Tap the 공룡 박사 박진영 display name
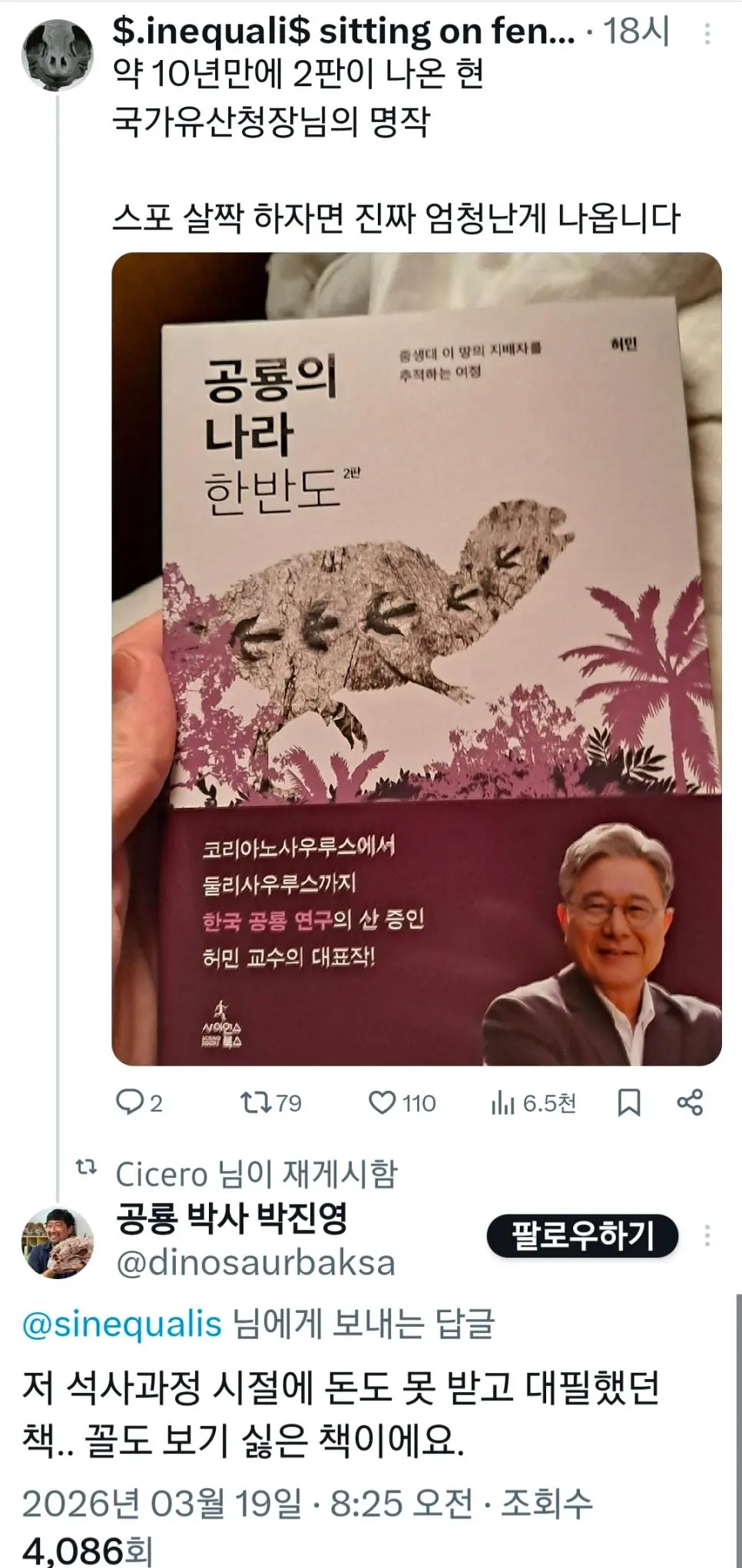Screen dimensions: 742x1568 (231, 1218)
